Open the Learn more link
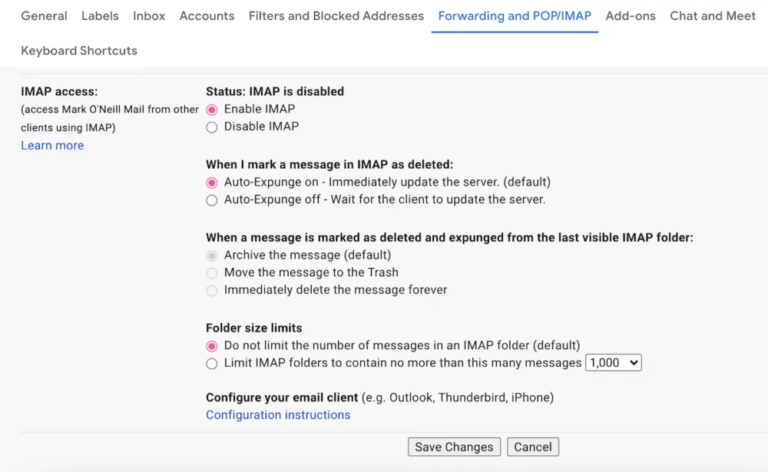The image size is (768, 472). [x=52, y=146]
